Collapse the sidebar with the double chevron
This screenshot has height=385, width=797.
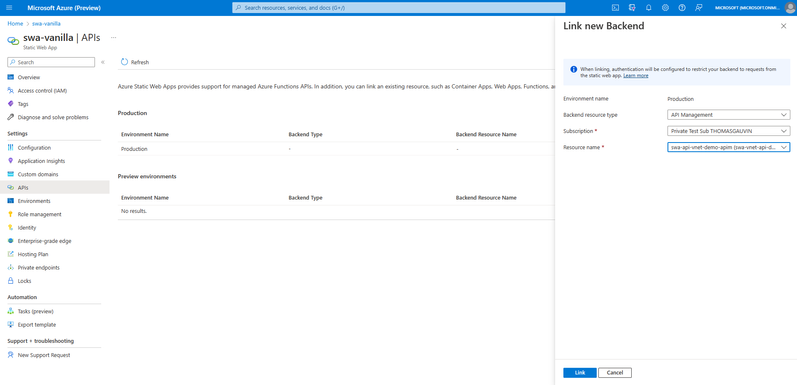[x=103, y=62]
